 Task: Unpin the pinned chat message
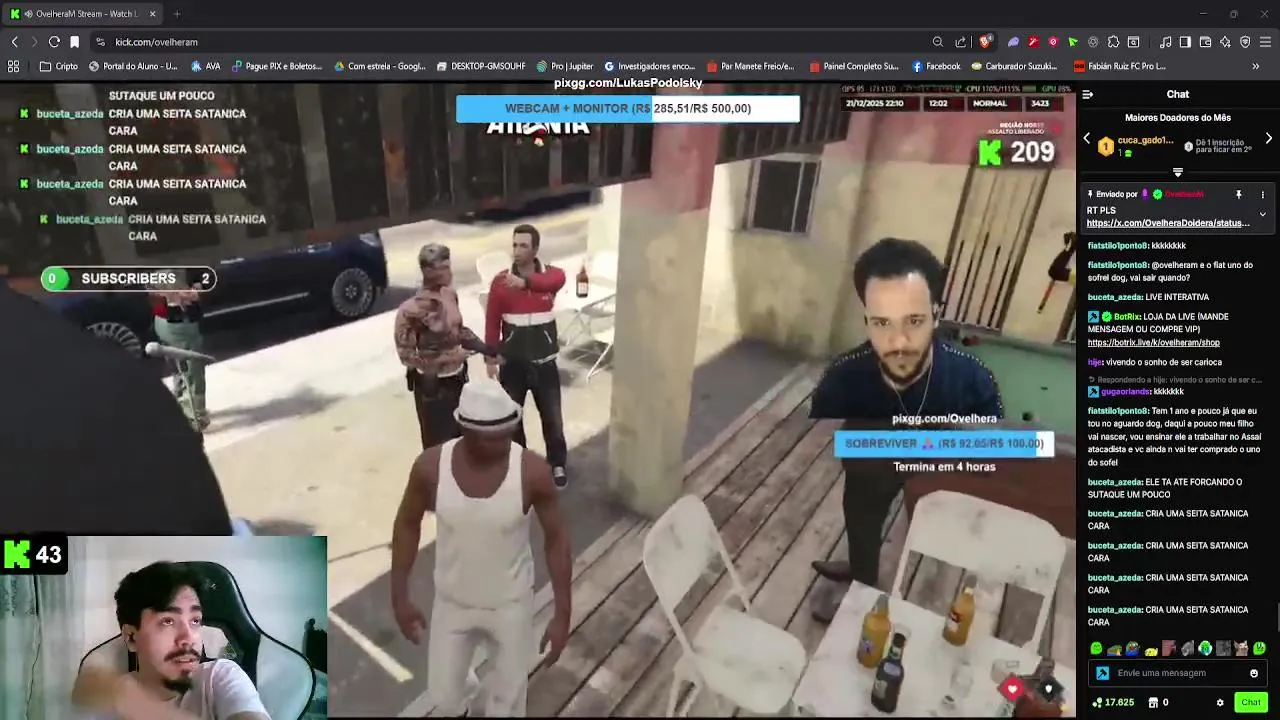1238,194
